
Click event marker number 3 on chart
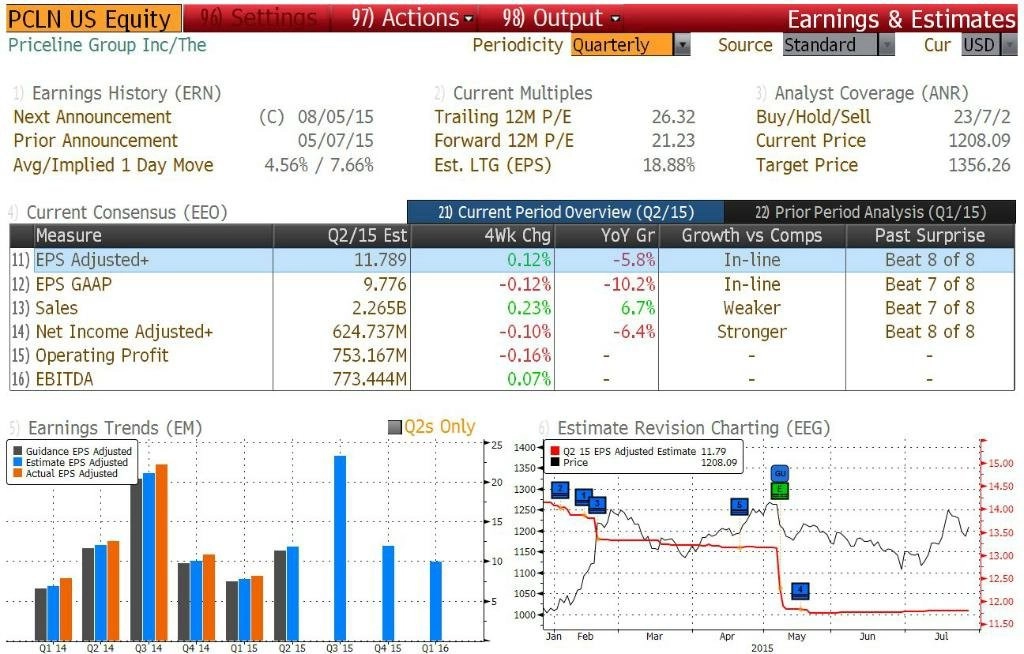[597, 504]
